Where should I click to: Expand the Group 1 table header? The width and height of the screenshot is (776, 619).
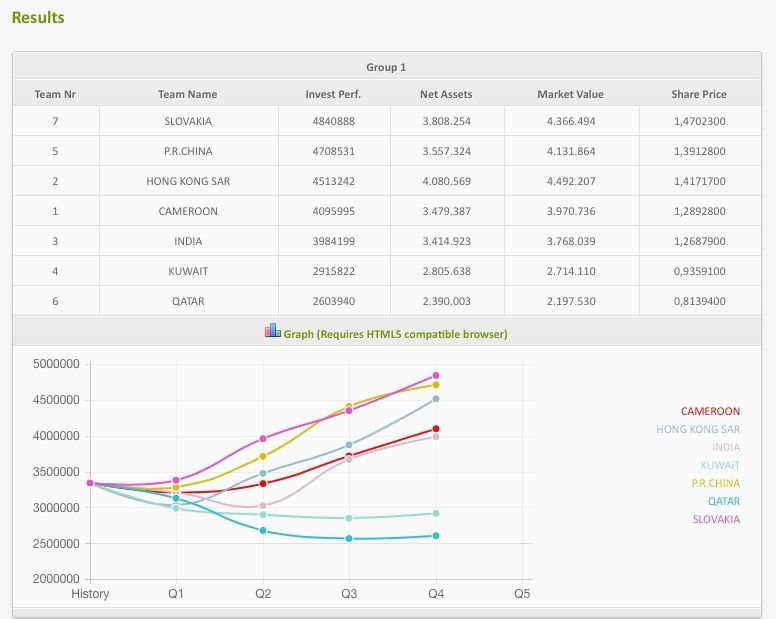[386, 67]
